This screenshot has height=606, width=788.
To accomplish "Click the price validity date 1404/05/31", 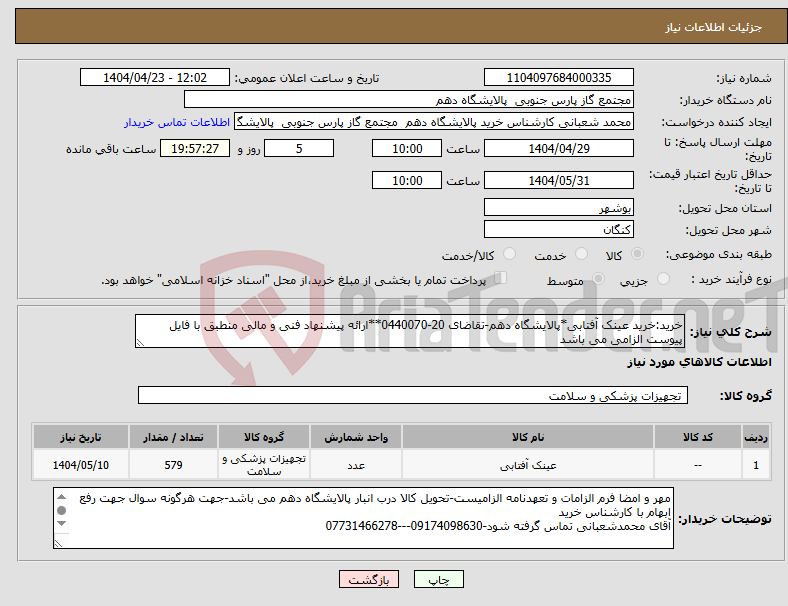I will click(x=558, y=180).
